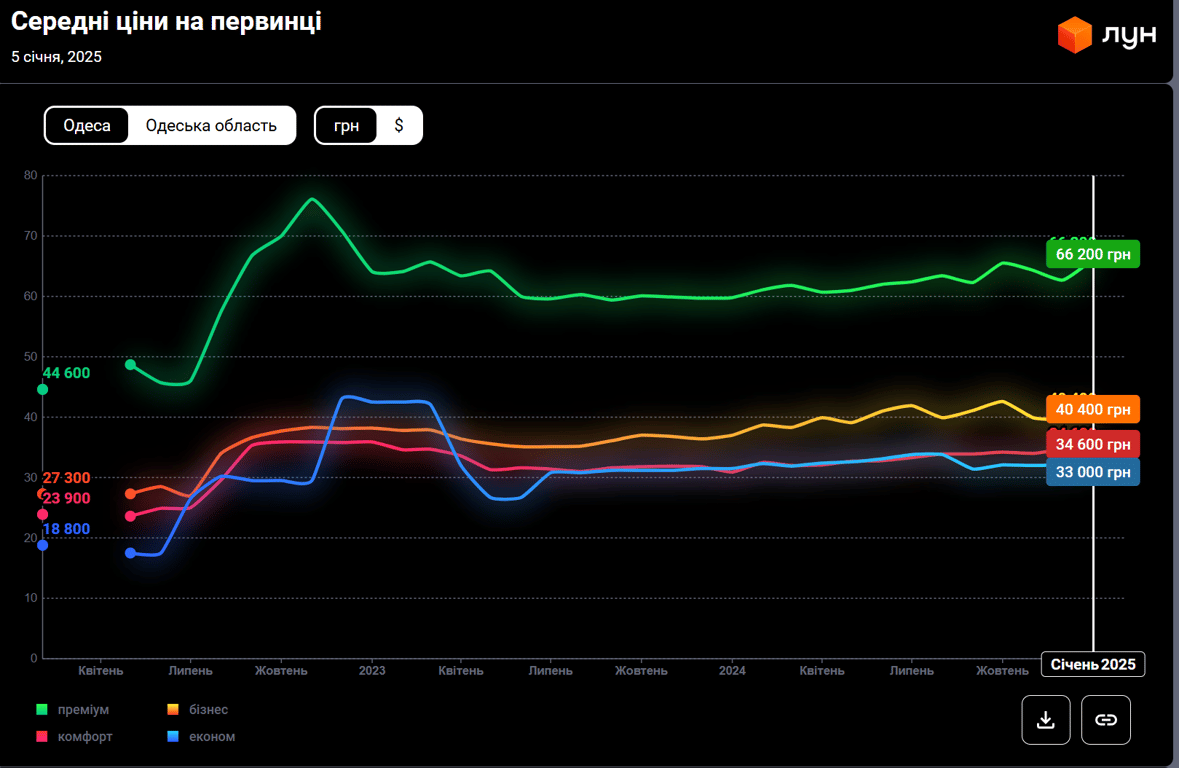Click the ЛУН orange cube logo
1179x768 pixels.
pyautogui.click(x=1075, y=35)
